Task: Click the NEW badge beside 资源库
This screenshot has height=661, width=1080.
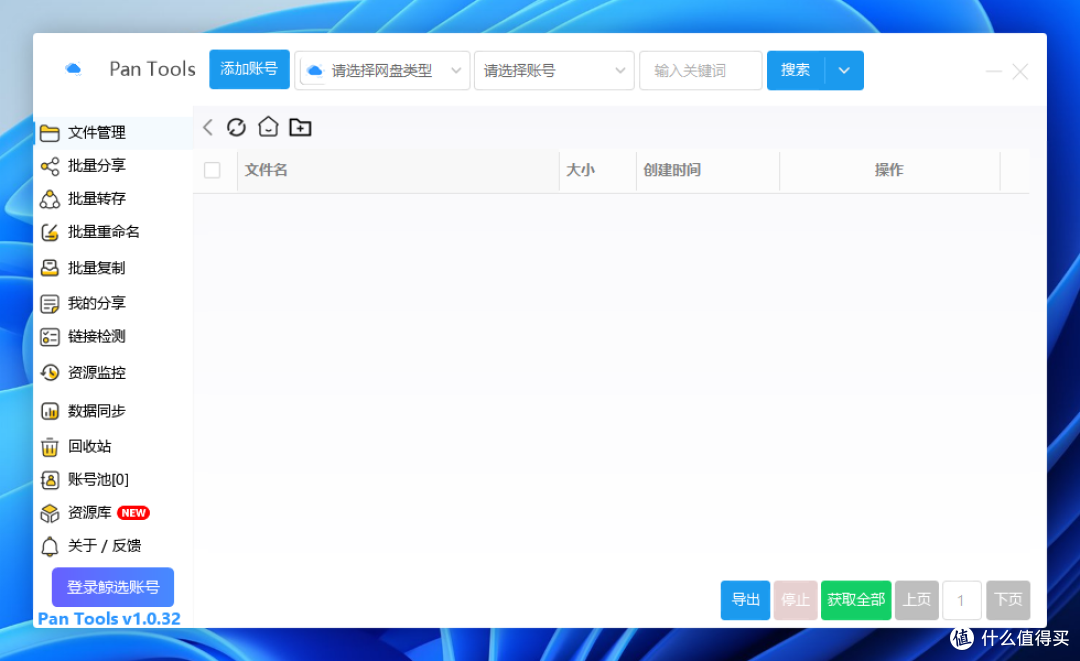Action: coord(134,513)
